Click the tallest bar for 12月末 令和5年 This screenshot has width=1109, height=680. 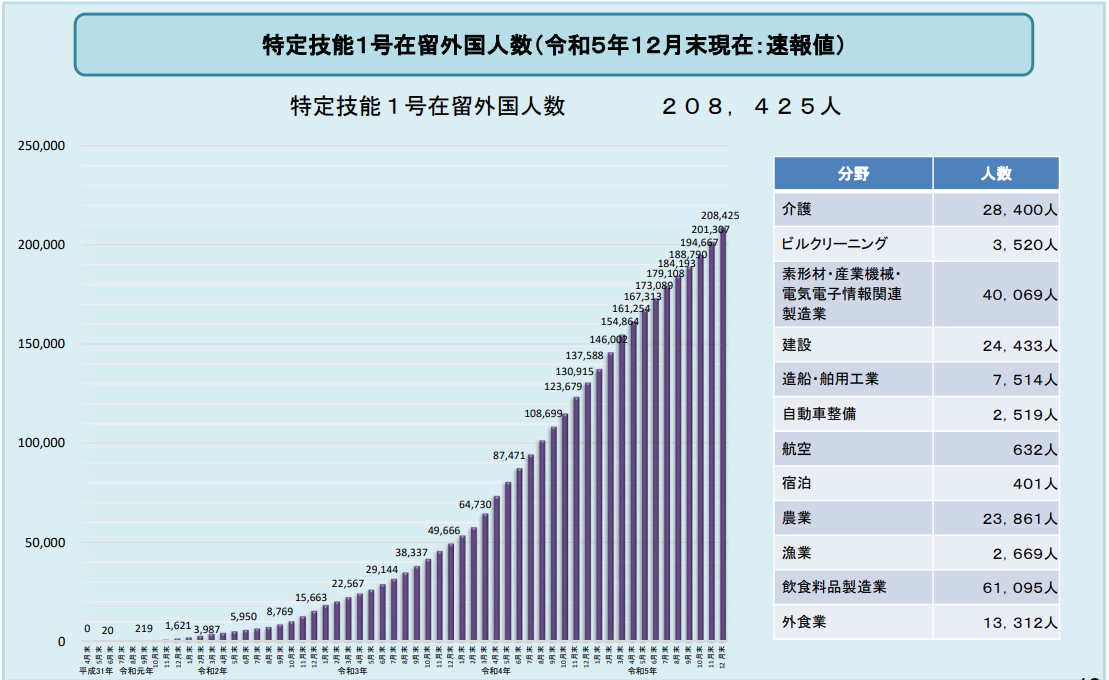[x=722, y=434]
